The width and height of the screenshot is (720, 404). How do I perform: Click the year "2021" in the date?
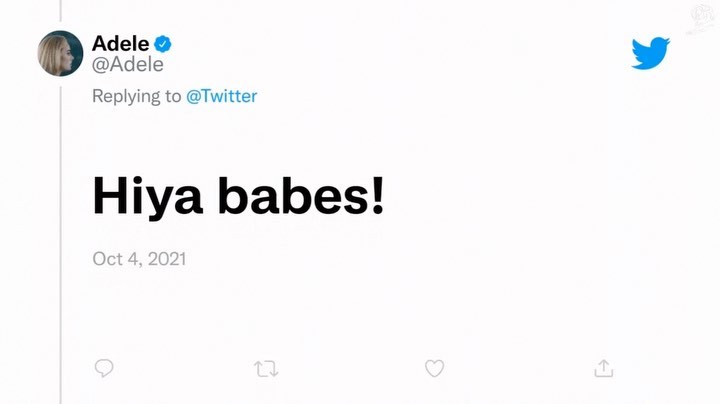point(165,258)
